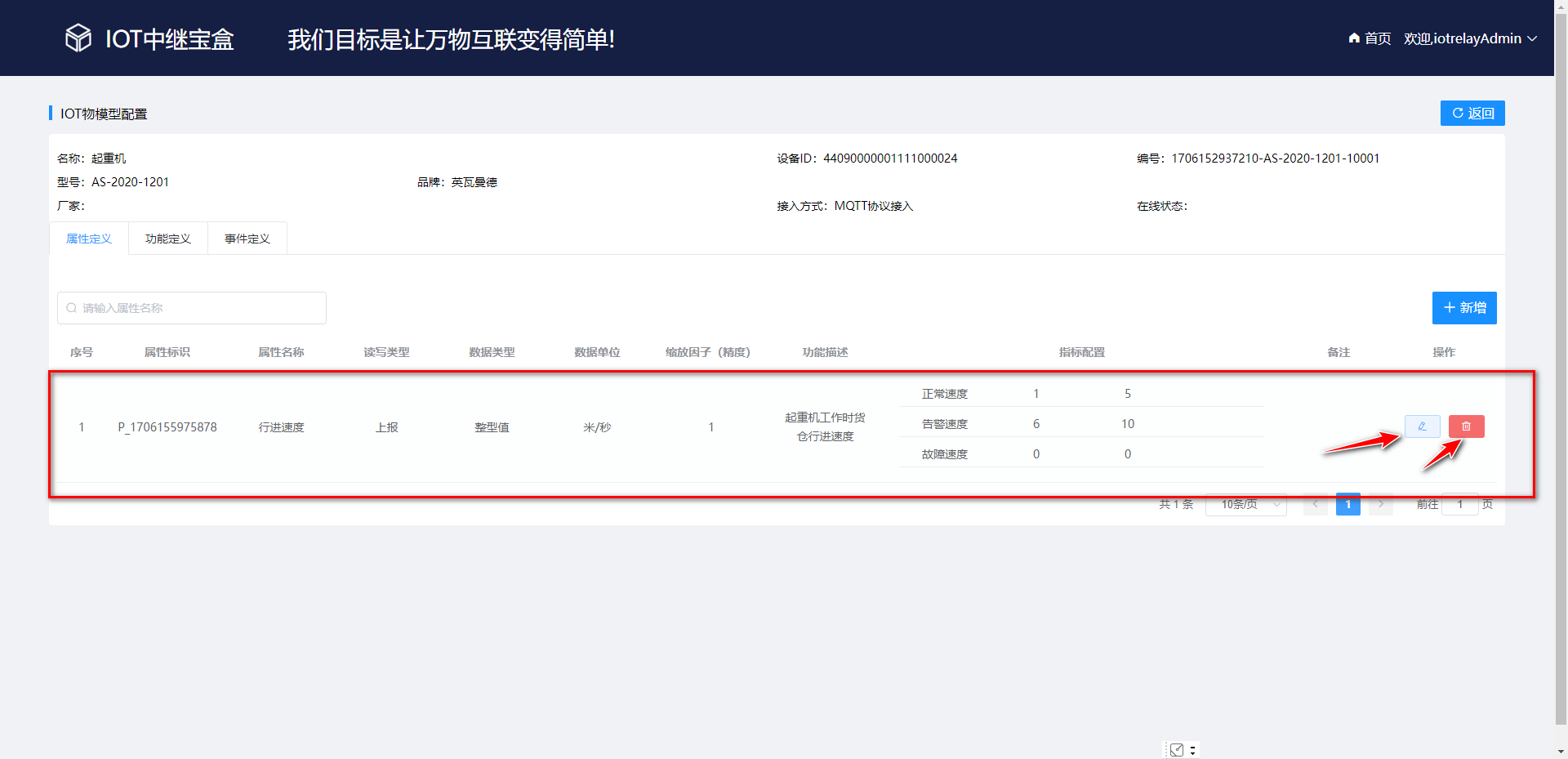Switch to the 功能定义 tab

tap(167, 238)
